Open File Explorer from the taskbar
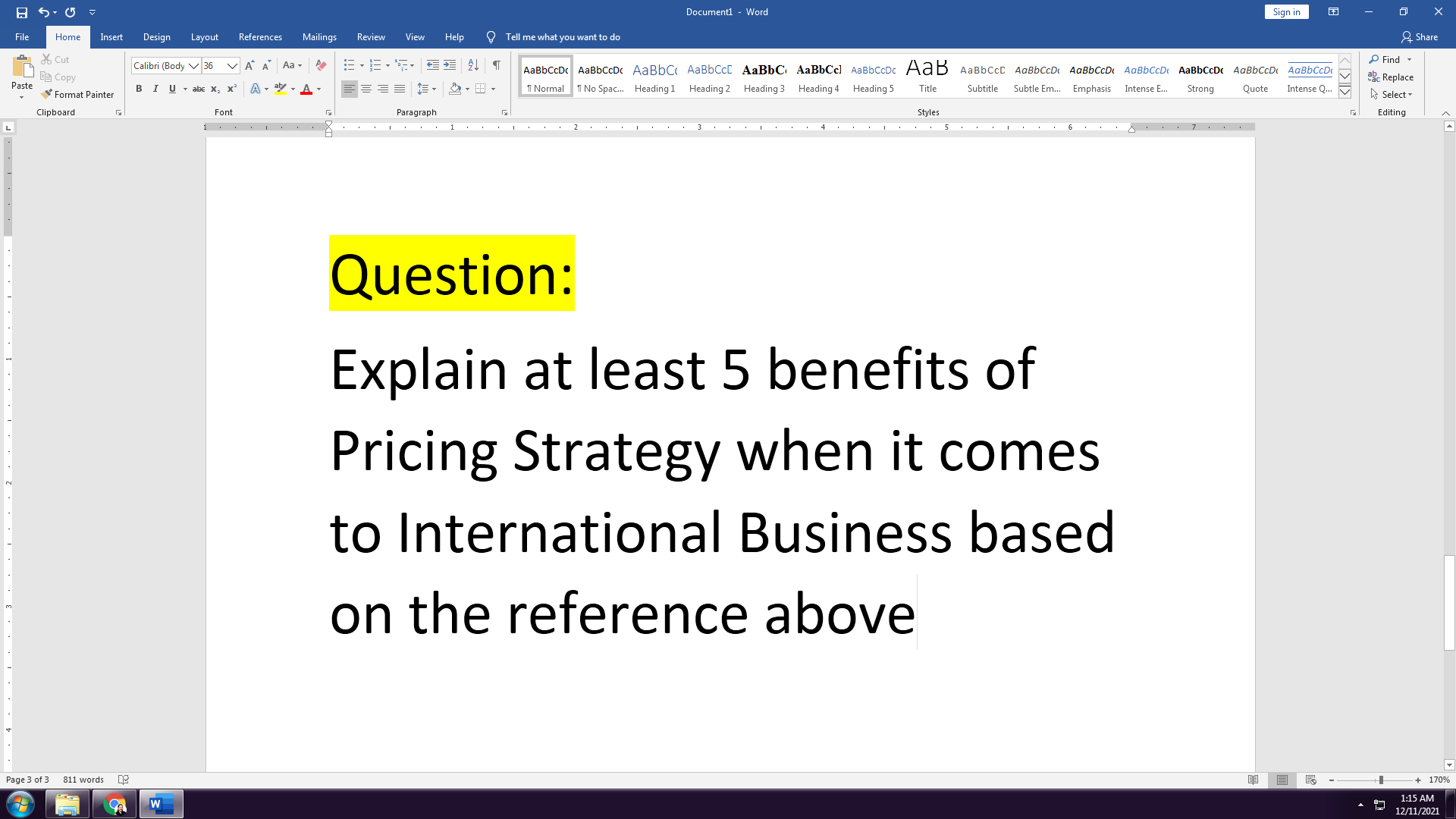Viewport: 1456px width, 819px height. click(67, 805)
